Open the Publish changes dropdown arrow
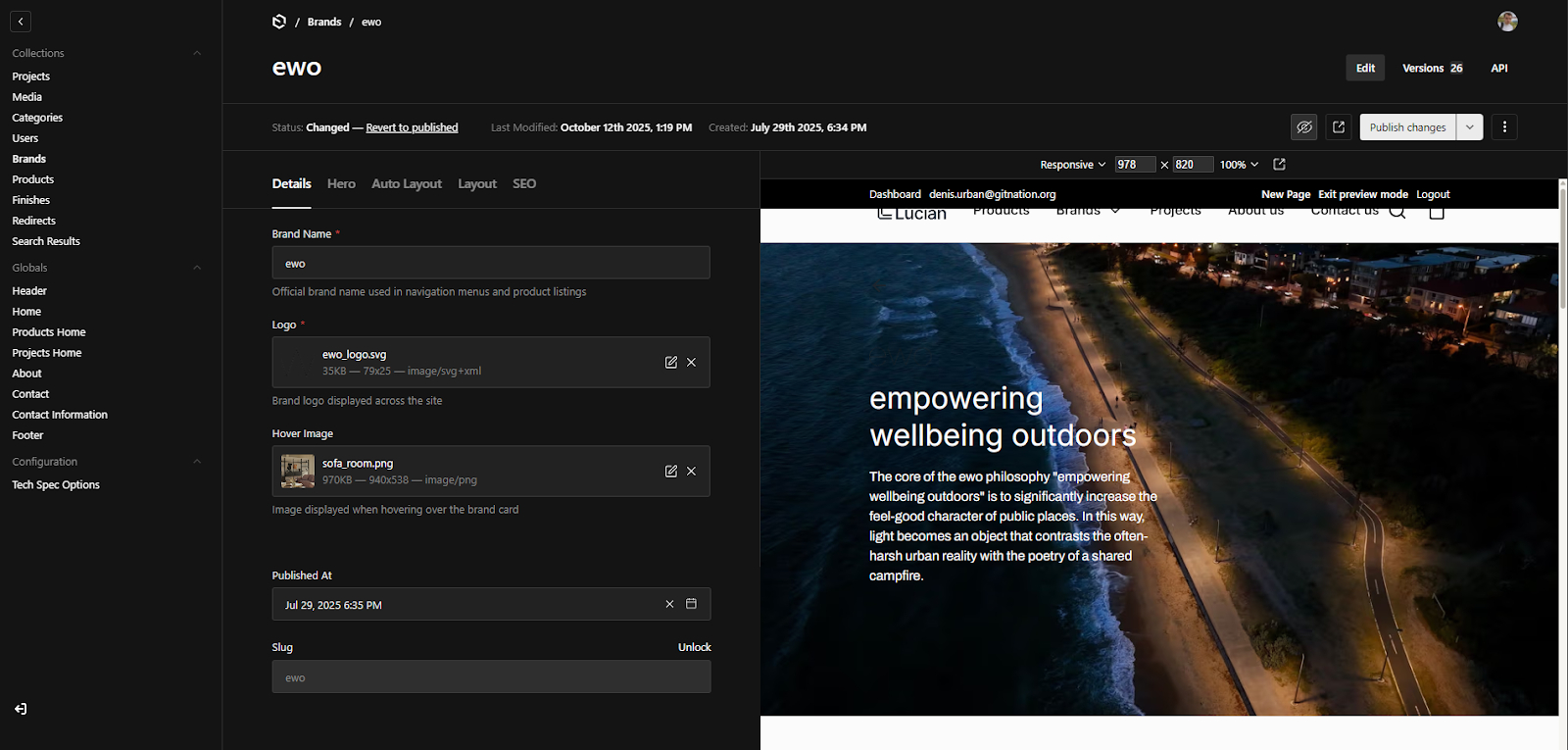The height and width of the screenshot is (750, 1568). (1469, 127)
